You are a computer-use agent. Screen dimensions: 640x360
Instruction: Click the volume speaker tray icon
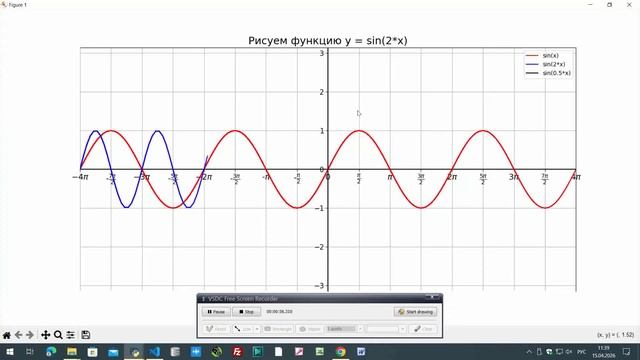tap(569, 352)
